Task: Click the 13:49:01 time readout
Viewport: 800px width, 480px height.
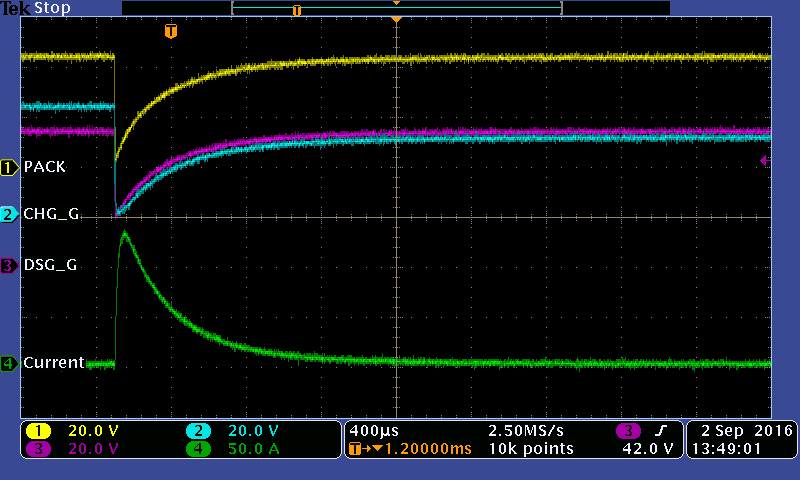Action: [727, 449]
